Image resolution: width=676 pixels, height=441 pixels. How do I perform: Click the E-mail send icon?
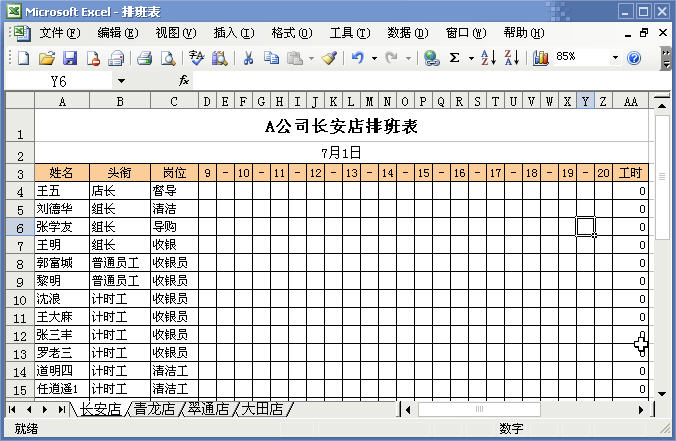tap(116, 58)
